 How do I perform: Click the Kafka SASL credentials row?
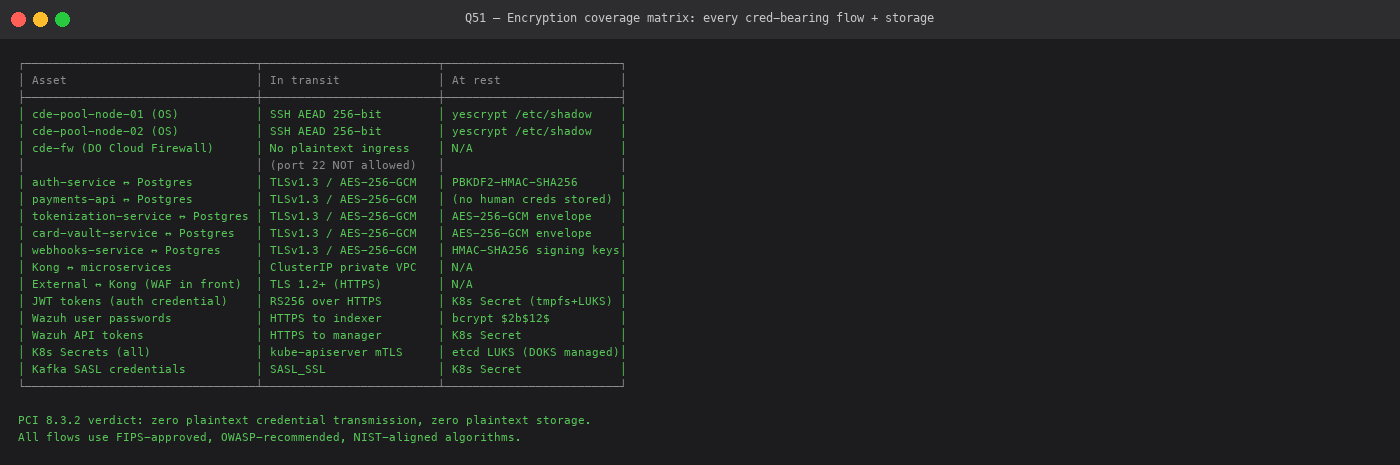click(321, 369)
